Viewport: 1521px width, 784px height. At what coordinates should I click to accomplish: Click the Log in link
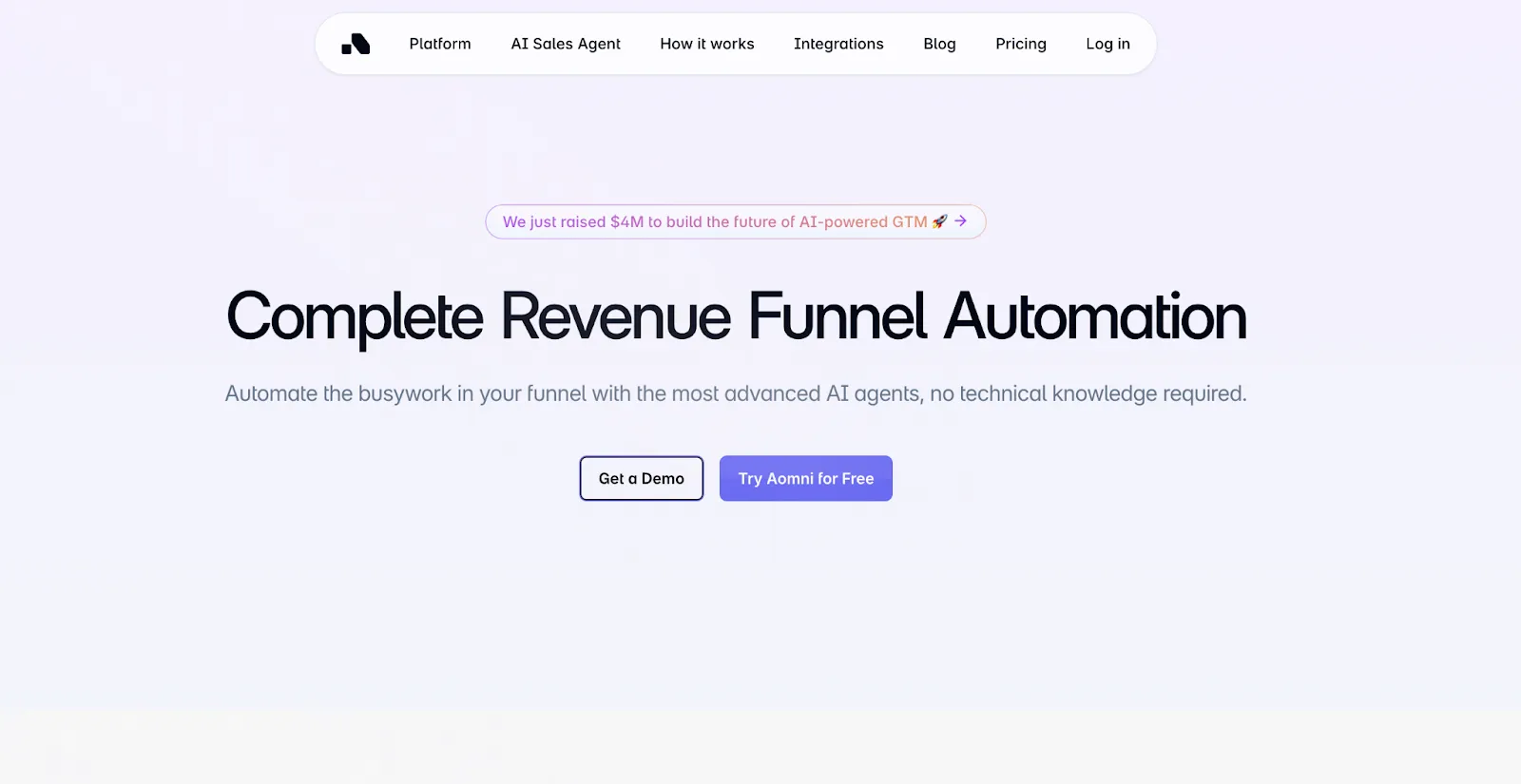(1107, 44)
